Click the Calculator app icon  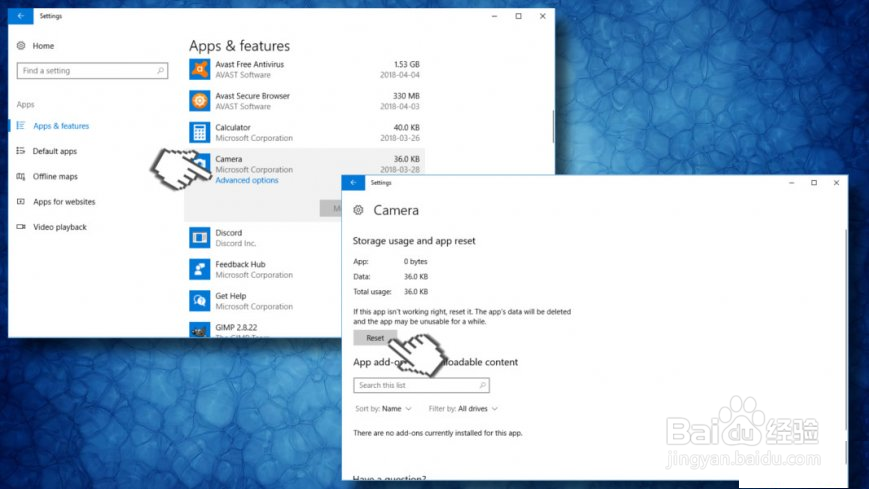click(200, 133)
